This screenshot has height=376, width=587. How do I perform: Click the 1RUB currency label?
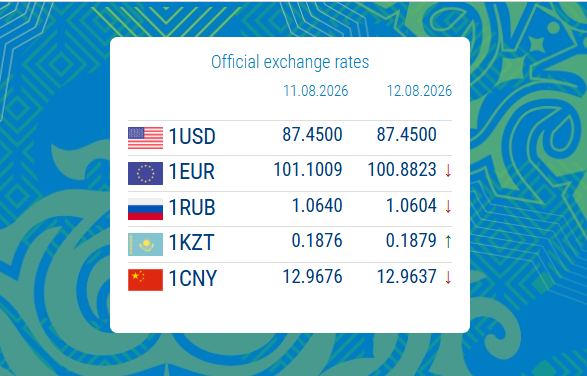pyautogui.click(x=192, y=207)
